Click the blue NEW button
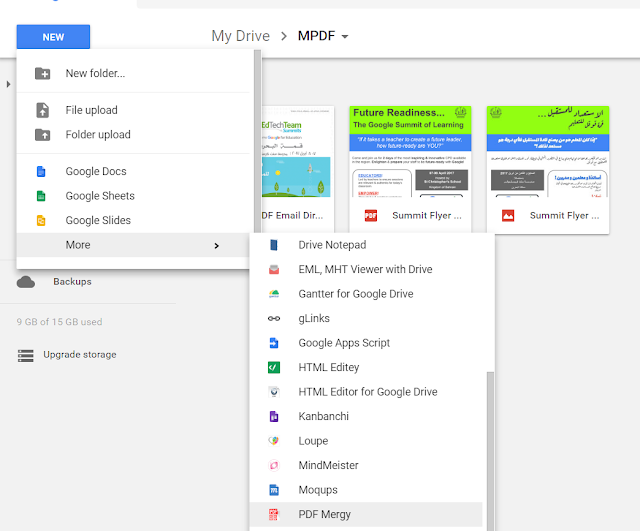The width and height of the screenshot is (640, 531). [53, 37]
